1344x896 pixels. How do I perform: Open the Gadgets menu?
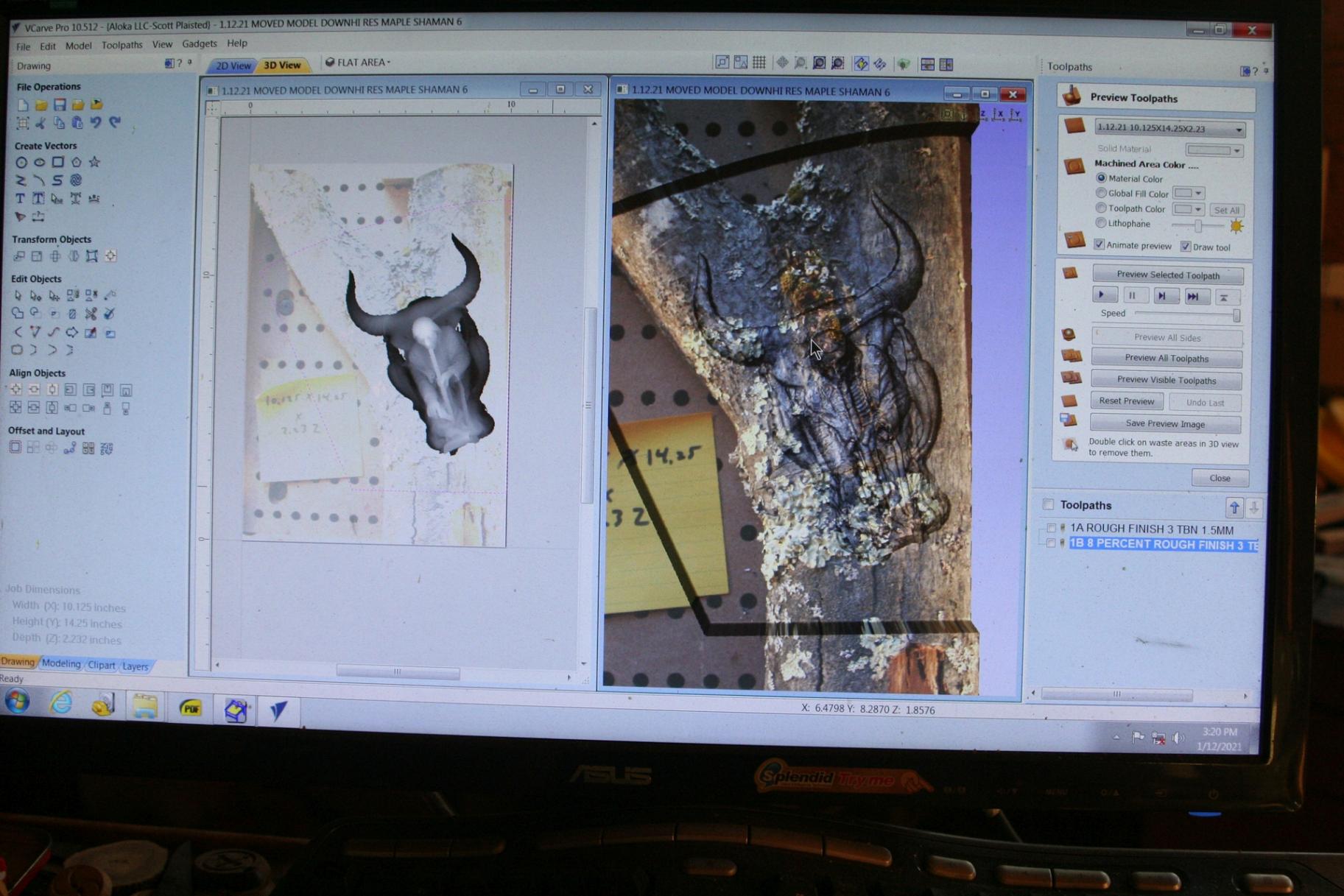(x=199, y=44)
